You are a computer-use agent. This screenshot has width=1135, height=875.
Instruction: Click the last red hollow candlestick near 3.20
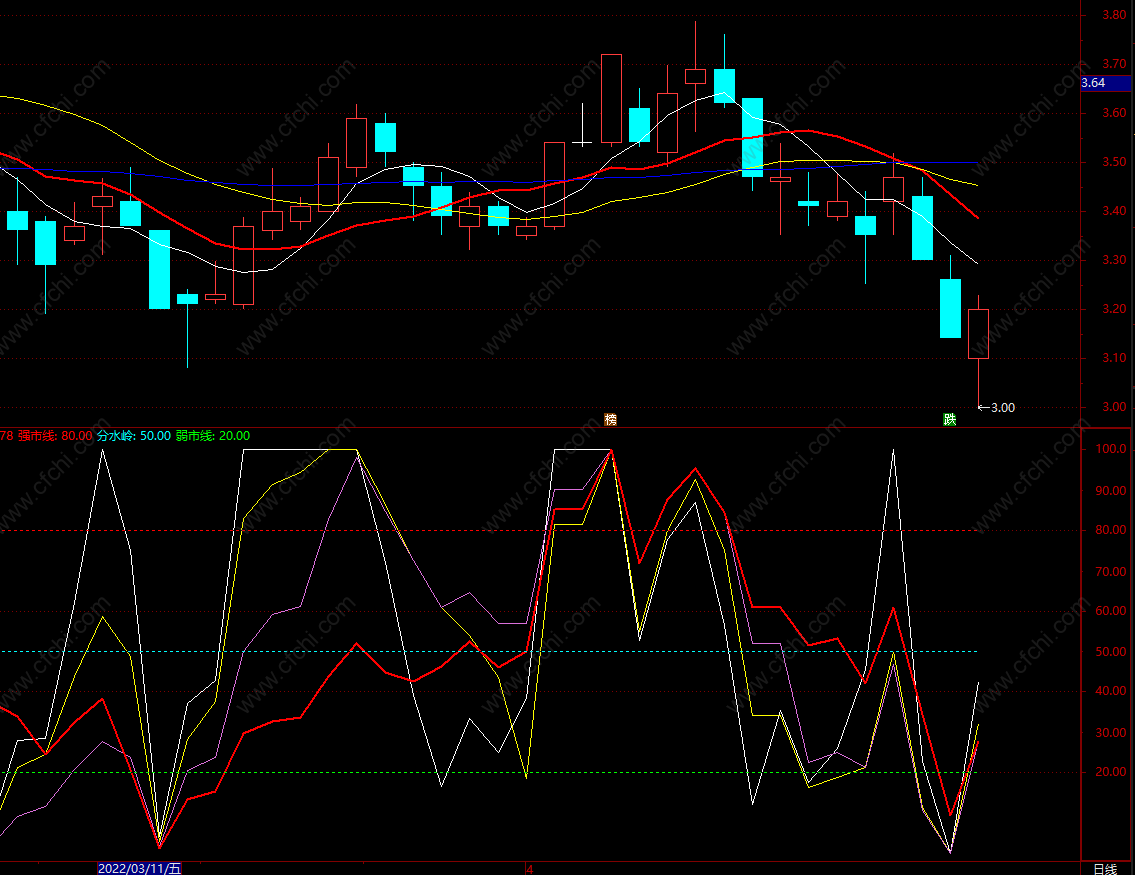(x=979, y=334)
